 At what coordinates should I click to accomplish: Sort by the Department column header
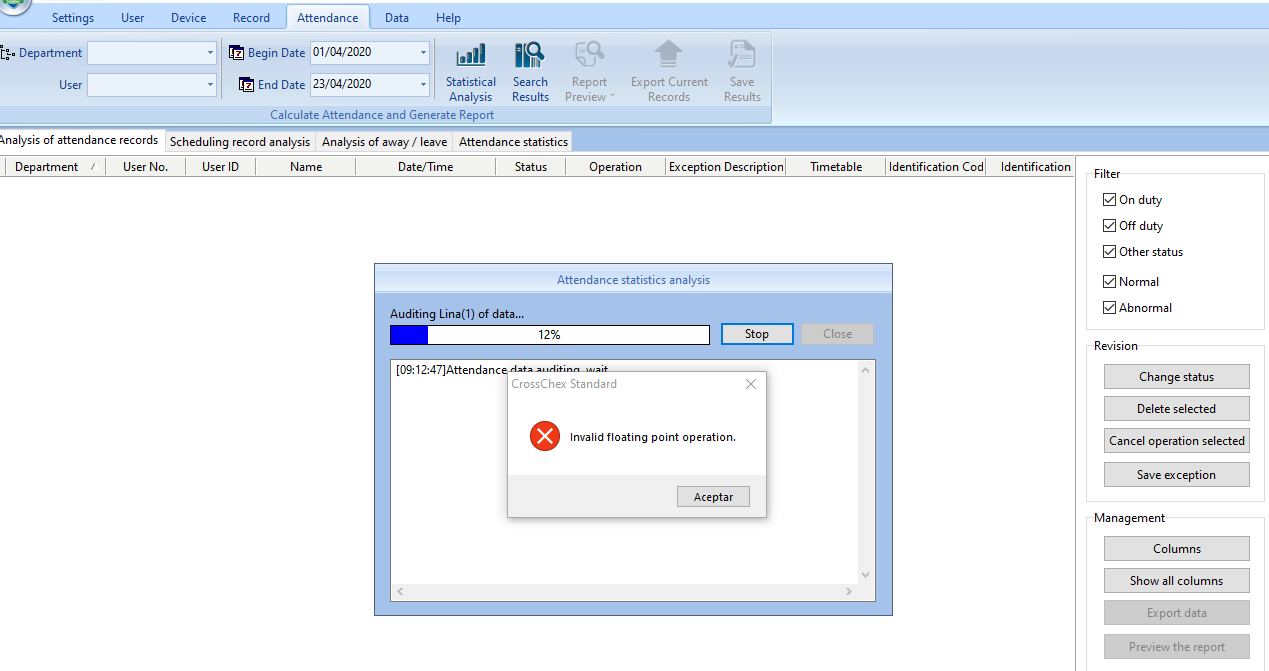[47, 167]
